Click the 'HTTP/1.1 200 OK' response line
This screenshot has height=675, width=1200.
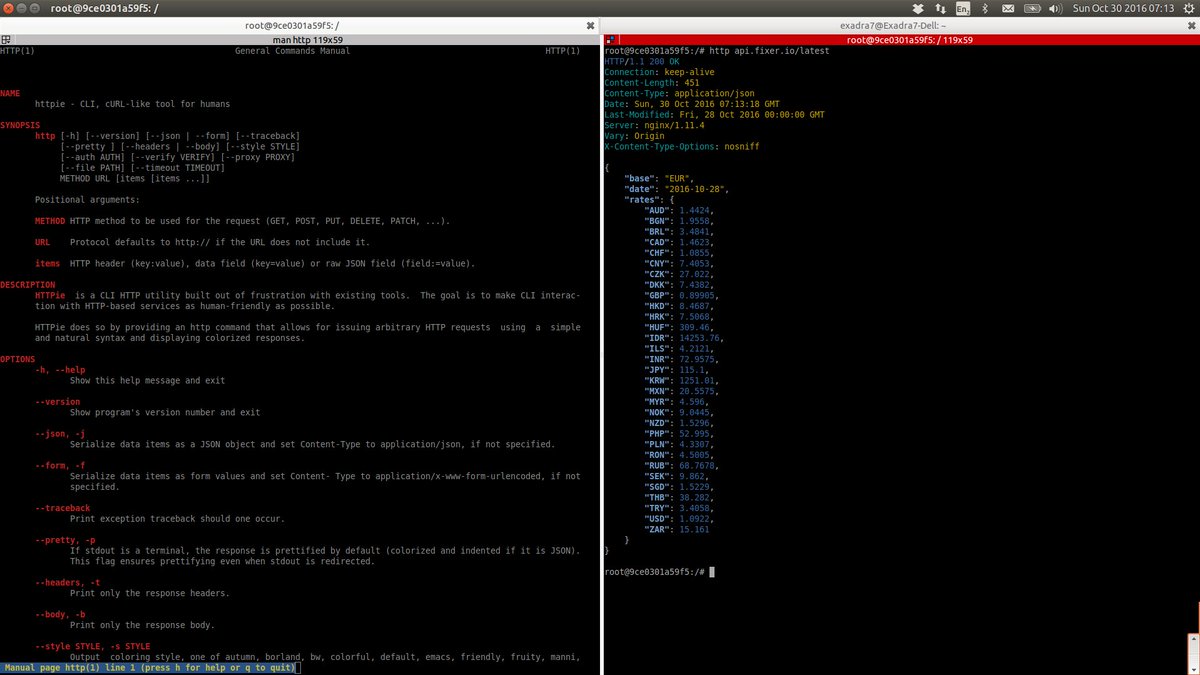[640, 61]
